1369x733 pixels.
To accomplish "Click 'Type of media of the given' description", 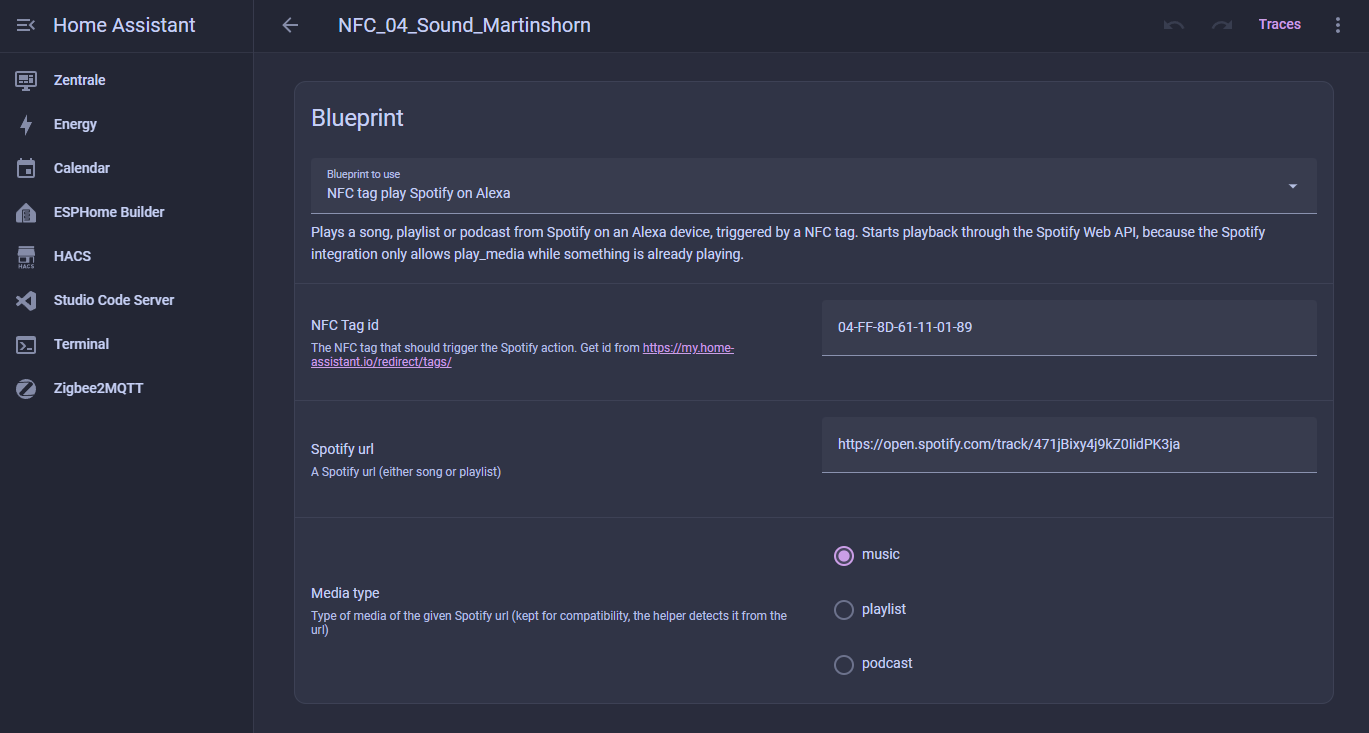I will coord(549,623).
